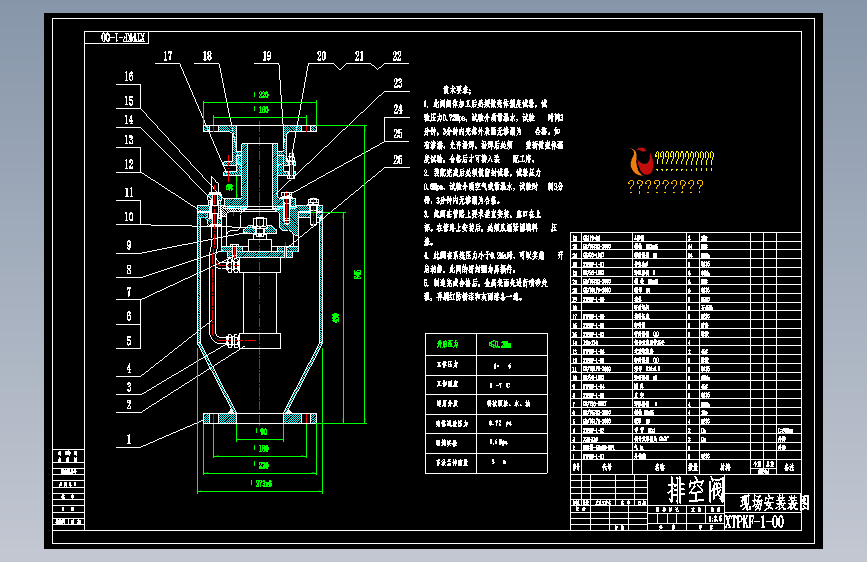
Task: Click part callout number 19
Action: pyautogui.click(x=267, y=56)
